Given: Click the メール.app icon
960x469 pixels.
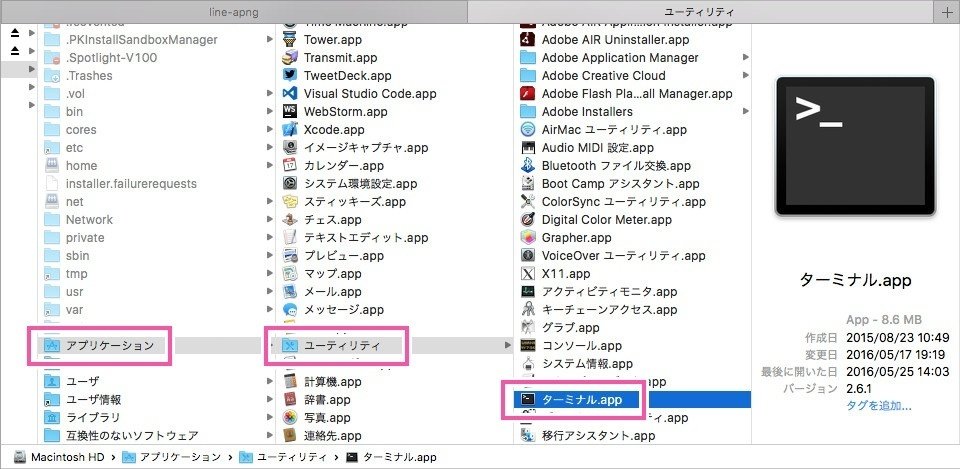Looking at the screenshot, I should point(290,291).
